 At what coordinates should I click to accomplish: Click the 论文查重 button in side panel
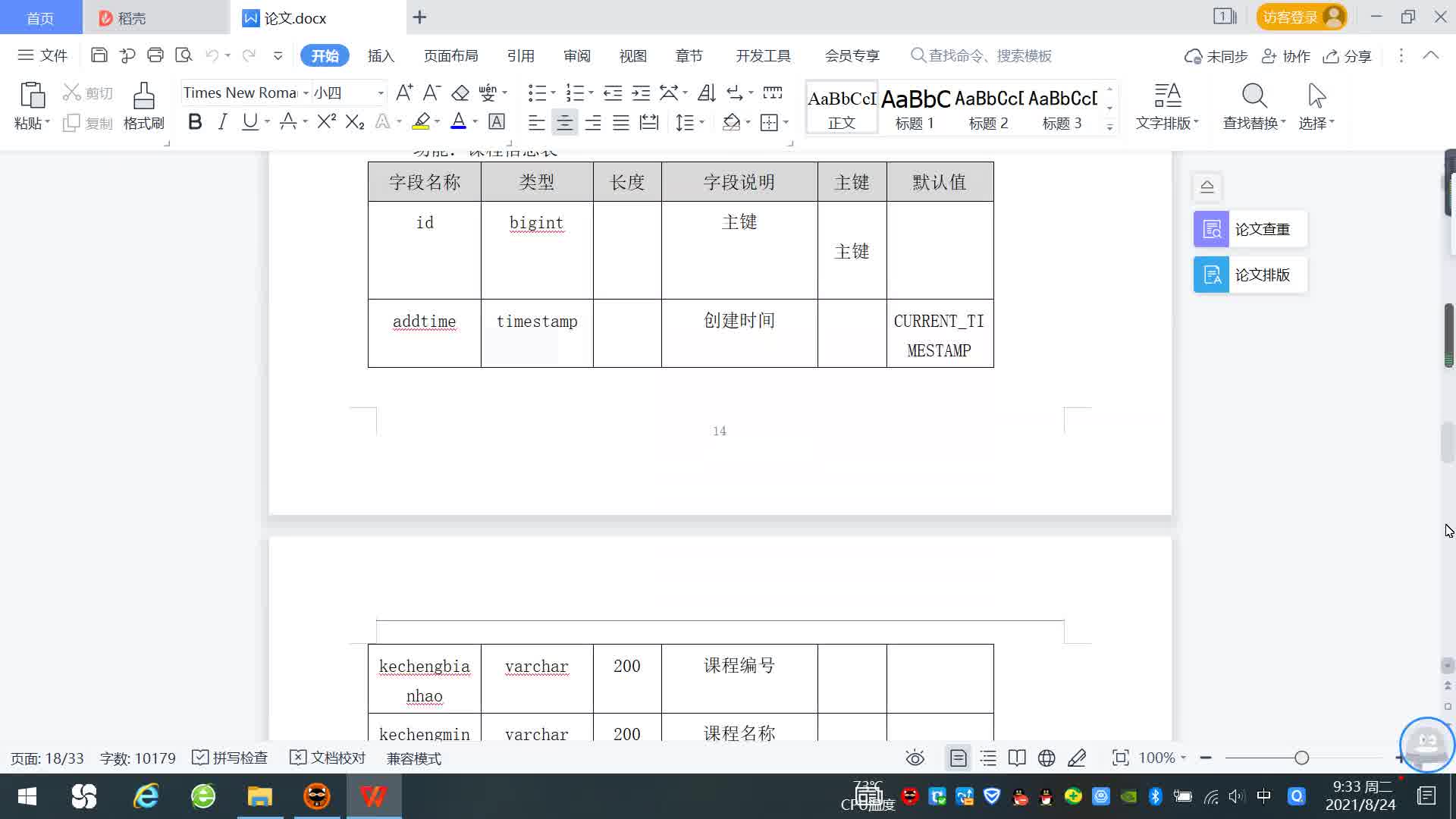pyautogui.click(x=1250, y=229)
